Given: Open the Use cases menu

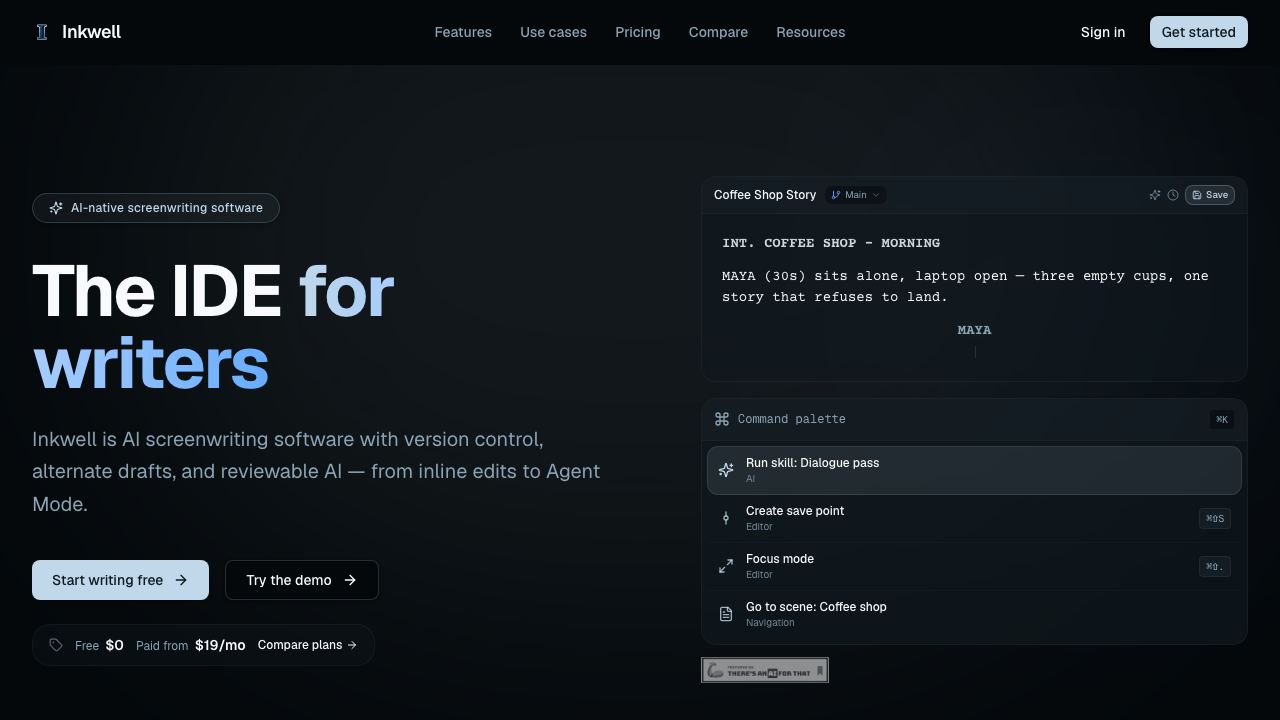Looking at the screenshot, I should point(553,32).
